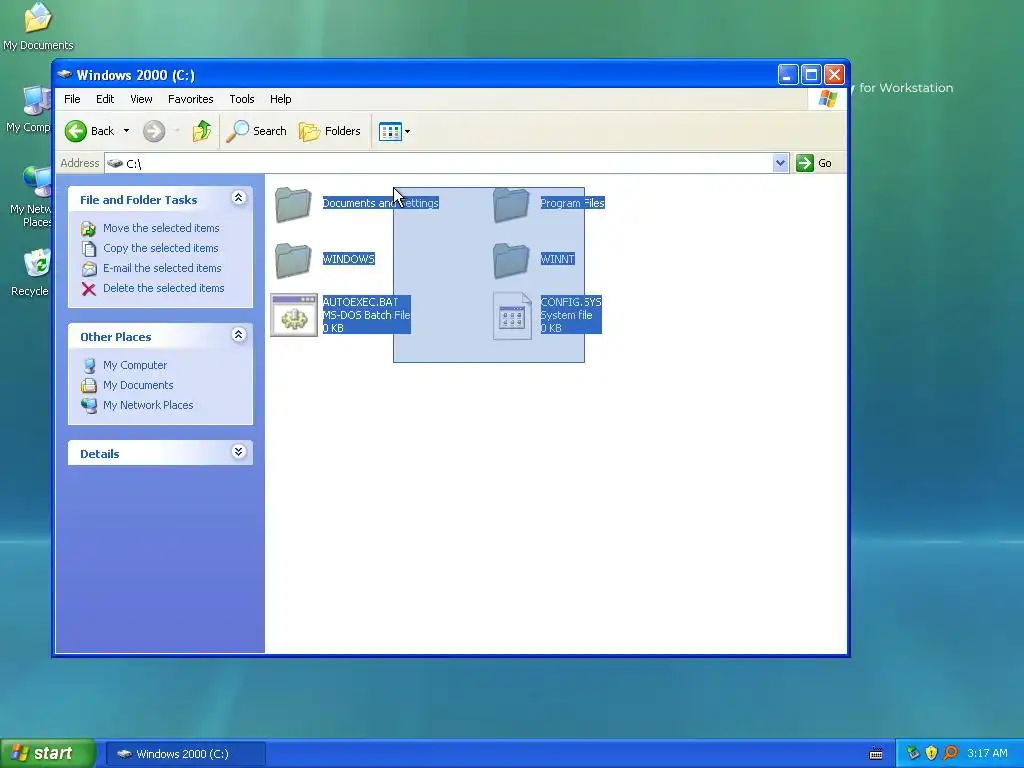The width and height of the screenshot is (1024, 768).
Task: Click the Go button
Action: (814, 163)
